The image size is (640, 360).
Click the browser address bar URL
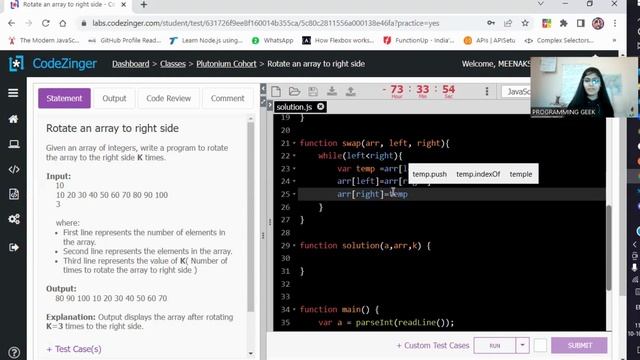pos(265,23)
